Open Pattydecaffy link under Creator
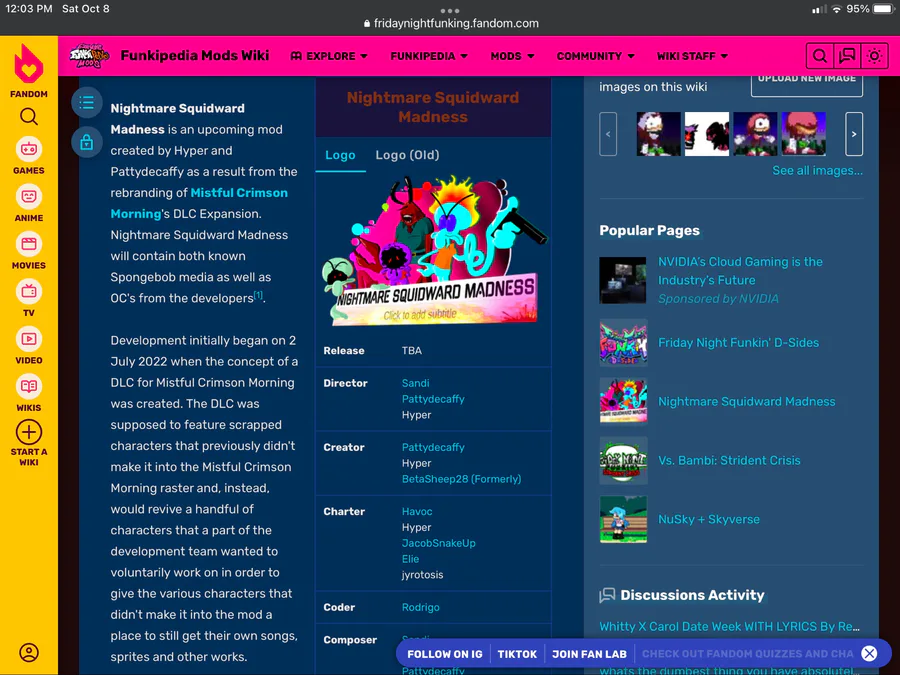This screenshot has width=900, height=675. (x=433, y=447)
